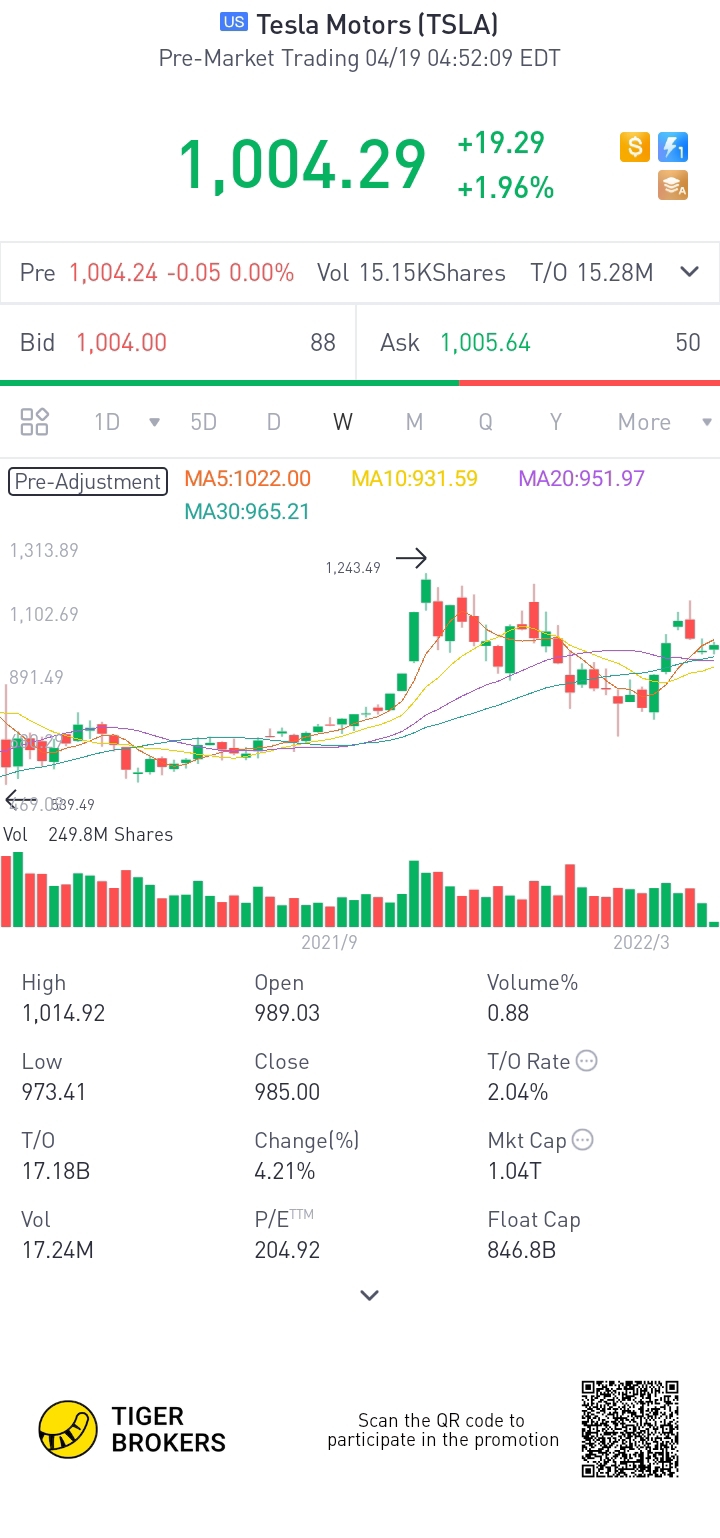Image resolution: width=720 pixels, height=1538 pixels.
Task: Tap the brown stacked layers icon
Action: tap(673, 185)
